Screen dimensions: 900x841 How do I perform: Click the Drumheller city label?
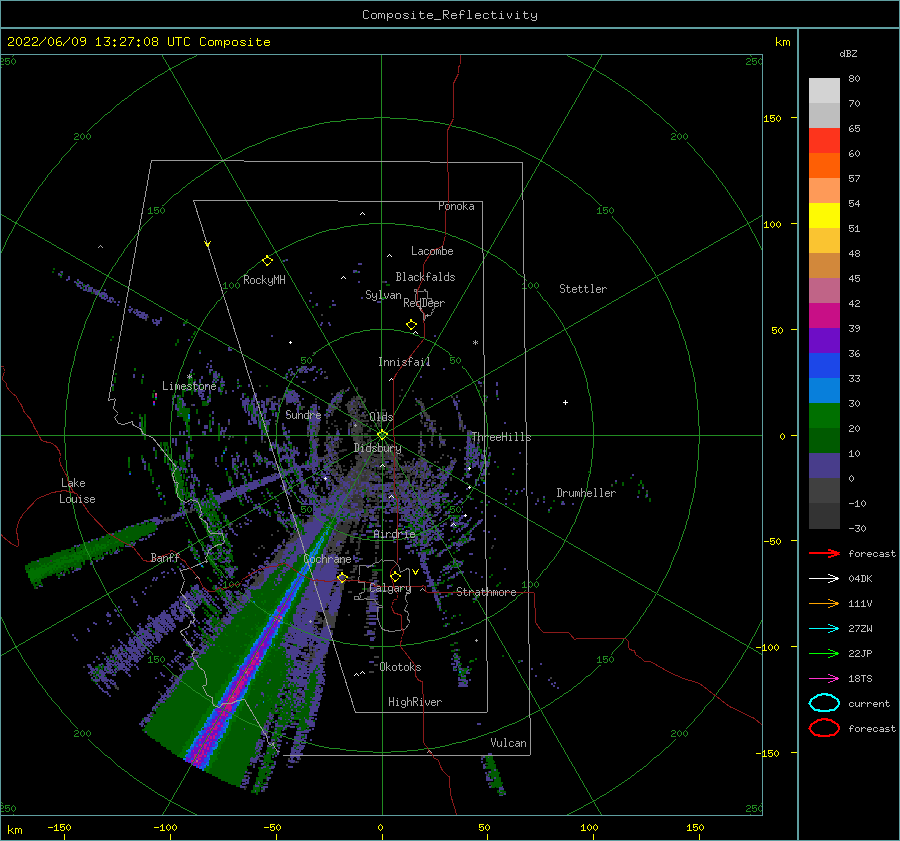click(585, 493)
